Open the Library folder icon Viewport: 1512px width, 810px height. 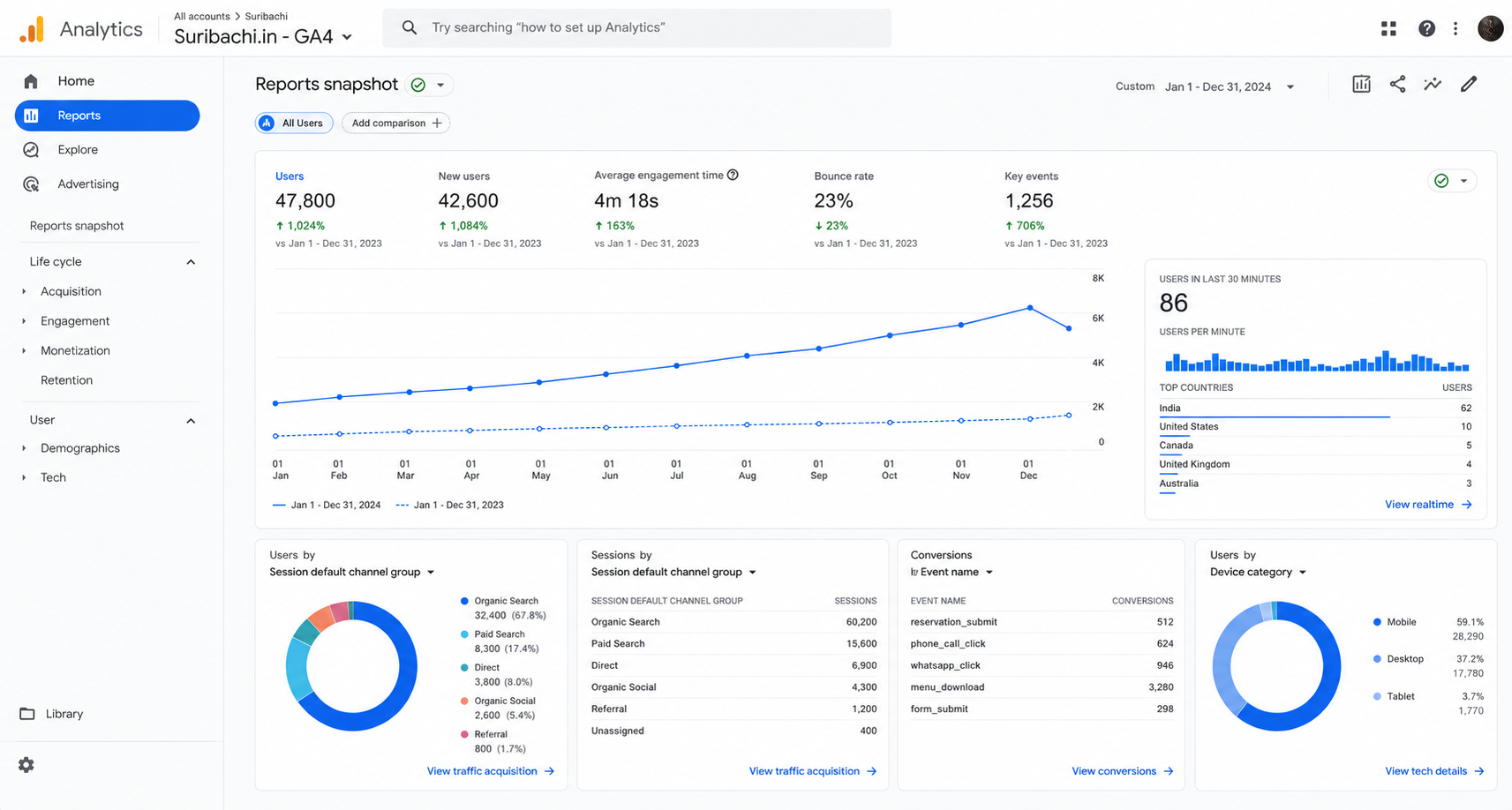(x=27, y=714)
